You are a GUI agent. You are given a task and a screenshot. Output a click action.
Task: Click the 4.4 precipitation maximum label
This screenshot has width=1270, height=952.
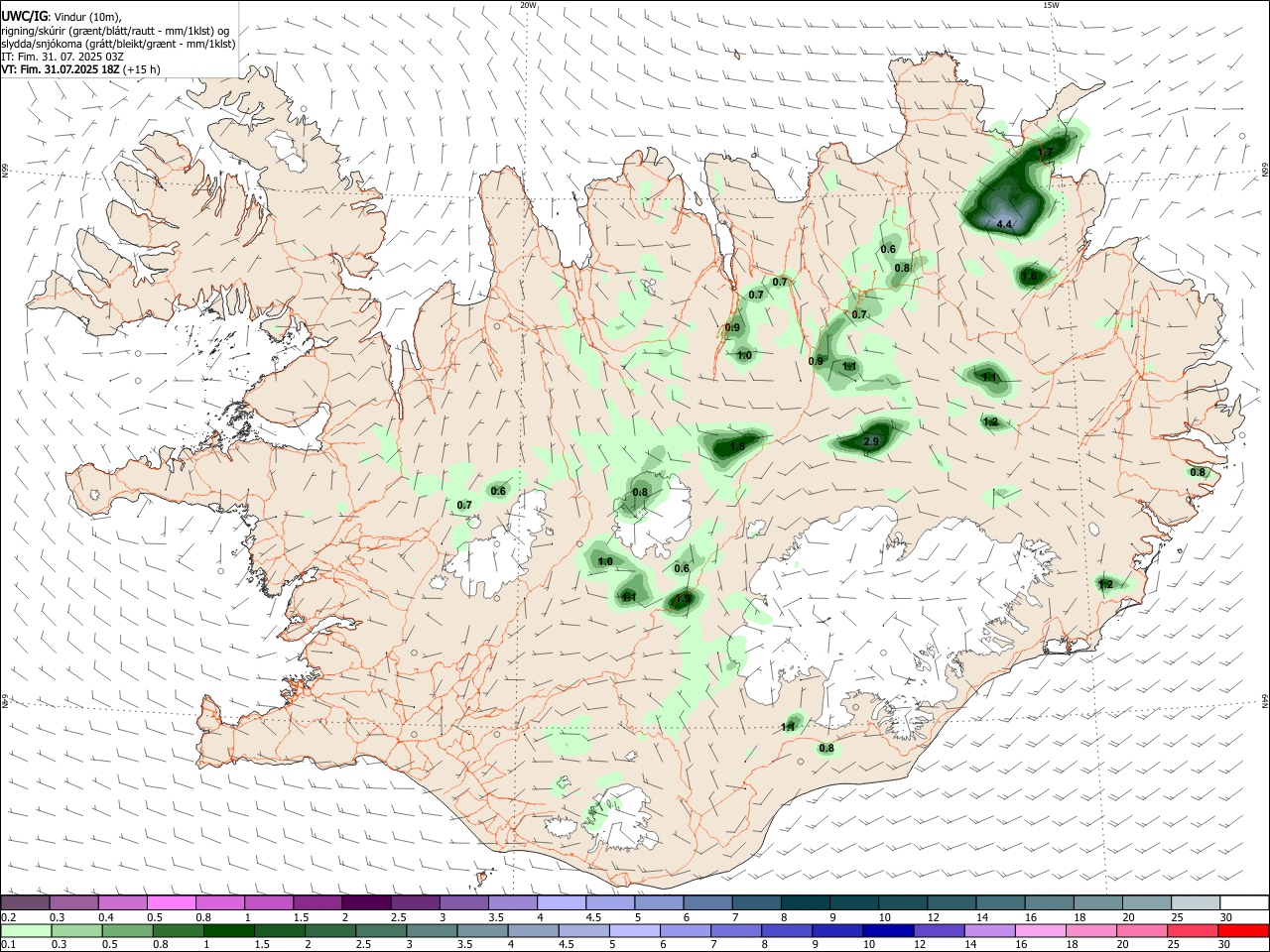point(1003,225)
